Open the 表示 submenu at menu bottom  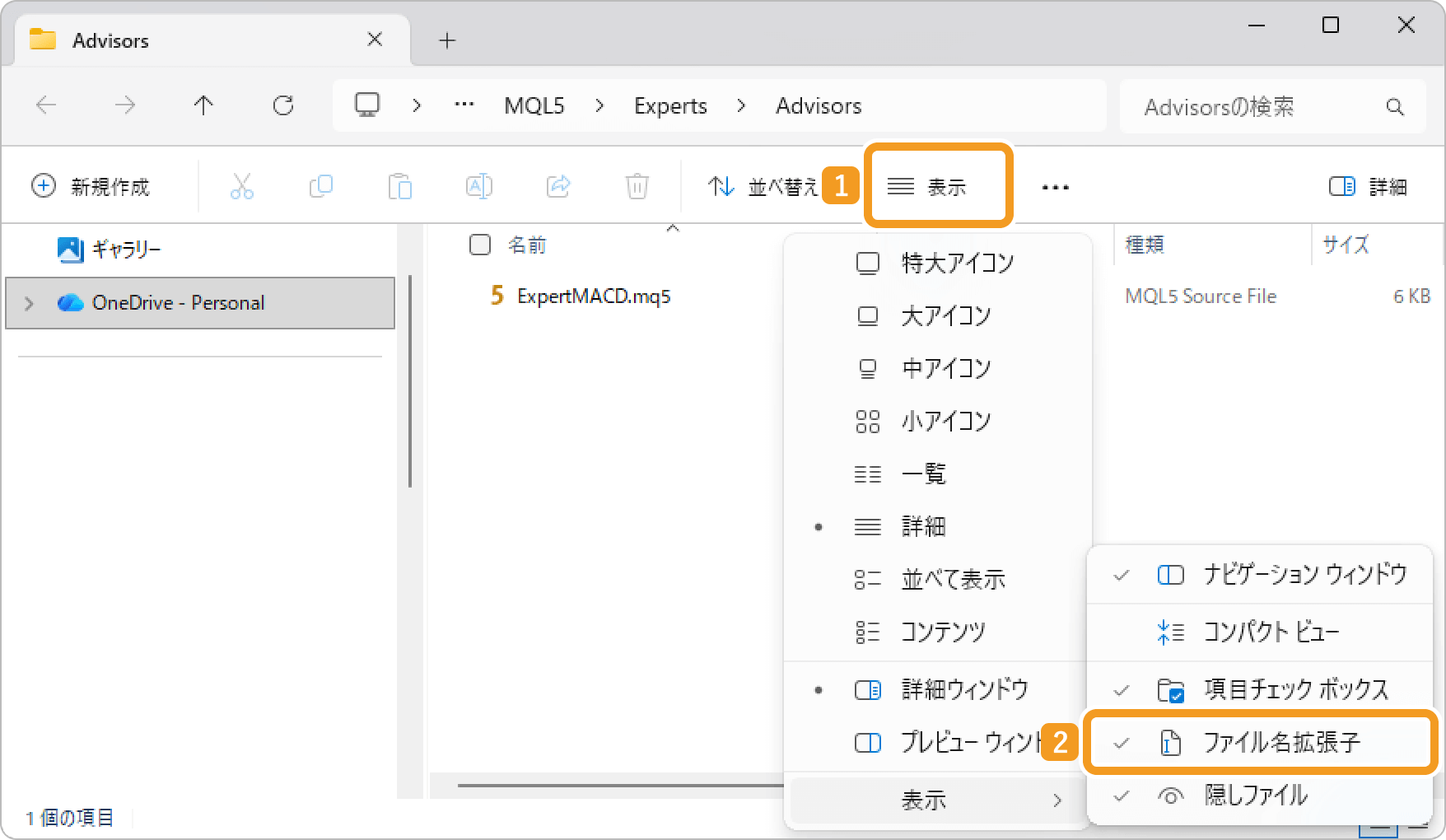click(938, 800)
